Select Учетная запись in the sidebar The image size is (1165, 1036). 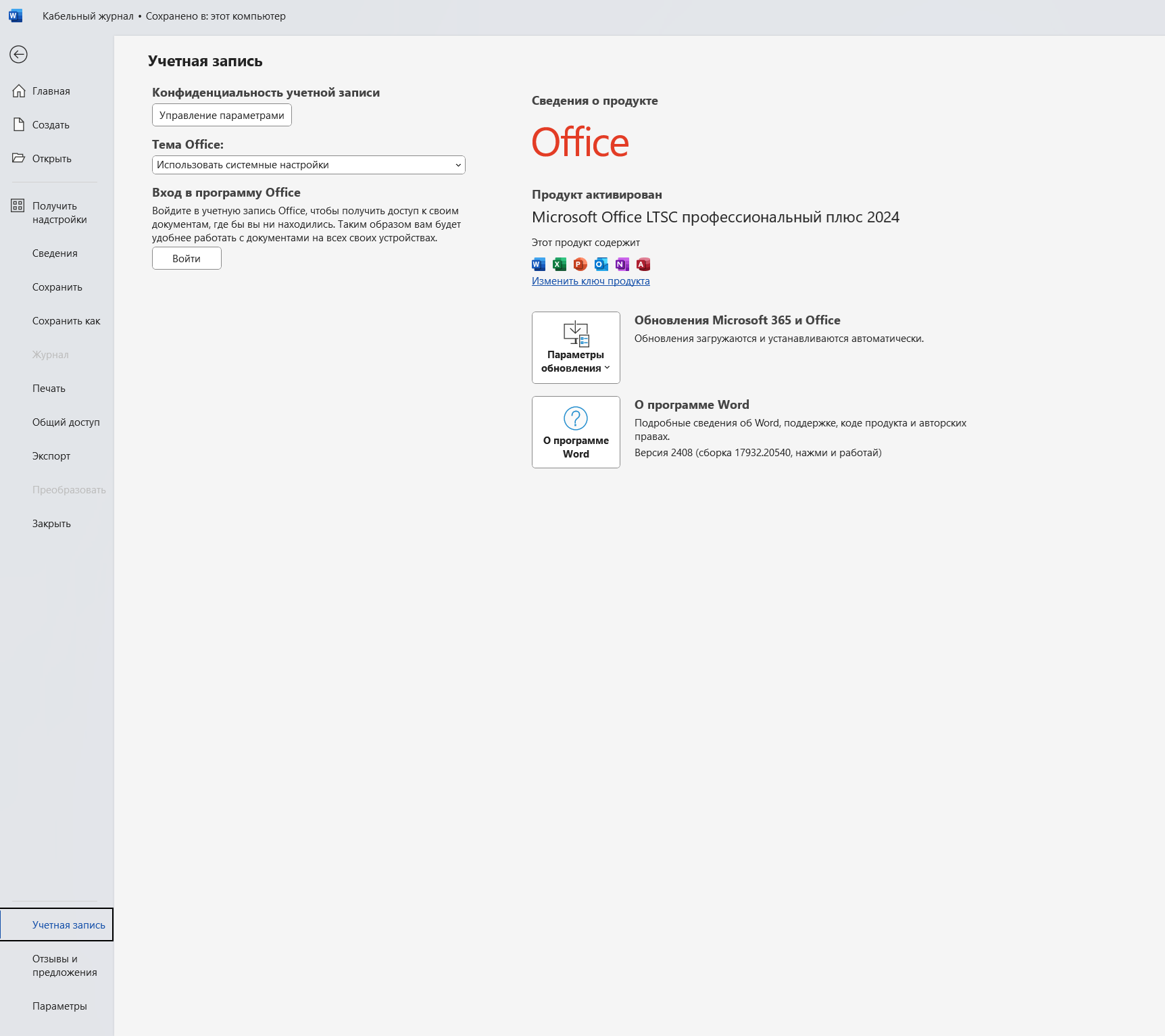point(57,924)
